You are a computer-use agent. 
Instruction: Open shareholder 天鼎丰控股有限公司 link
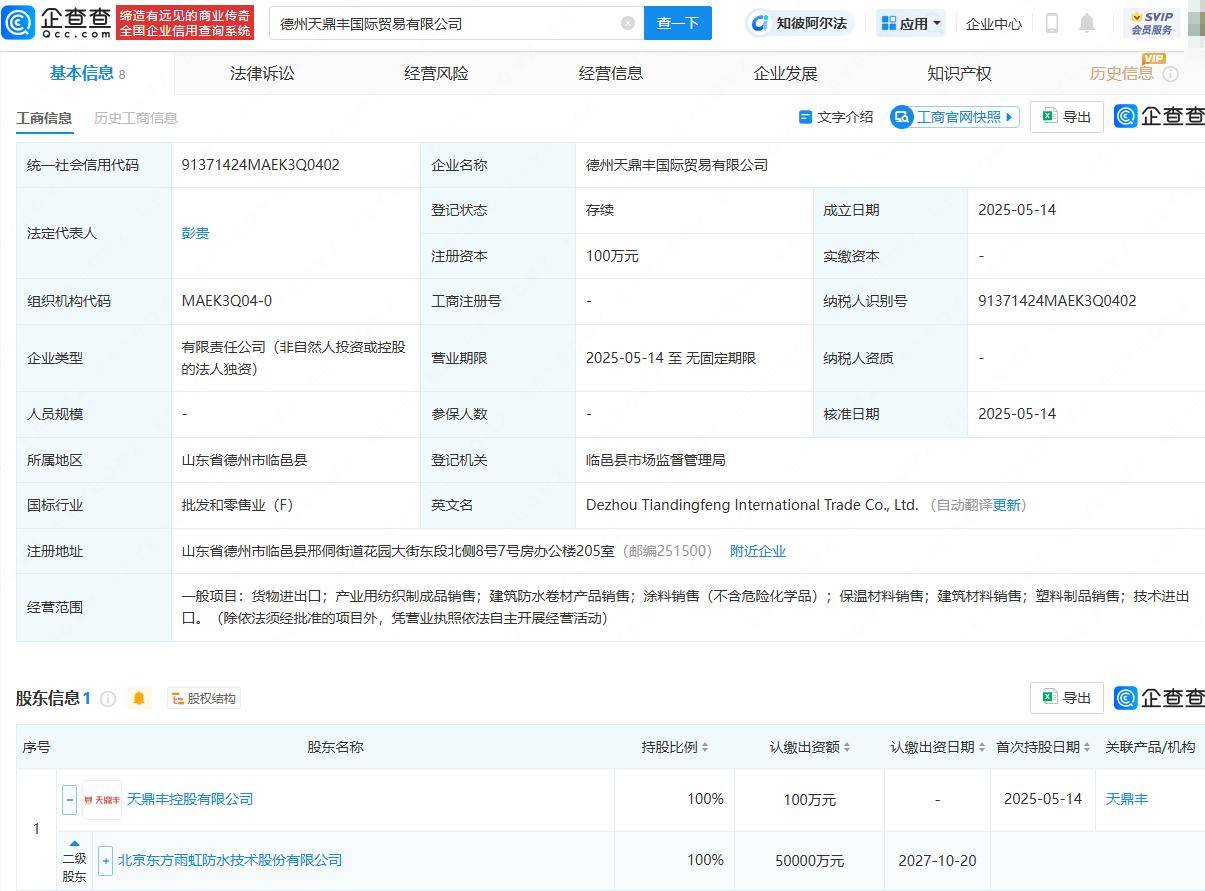click(190, 799)
